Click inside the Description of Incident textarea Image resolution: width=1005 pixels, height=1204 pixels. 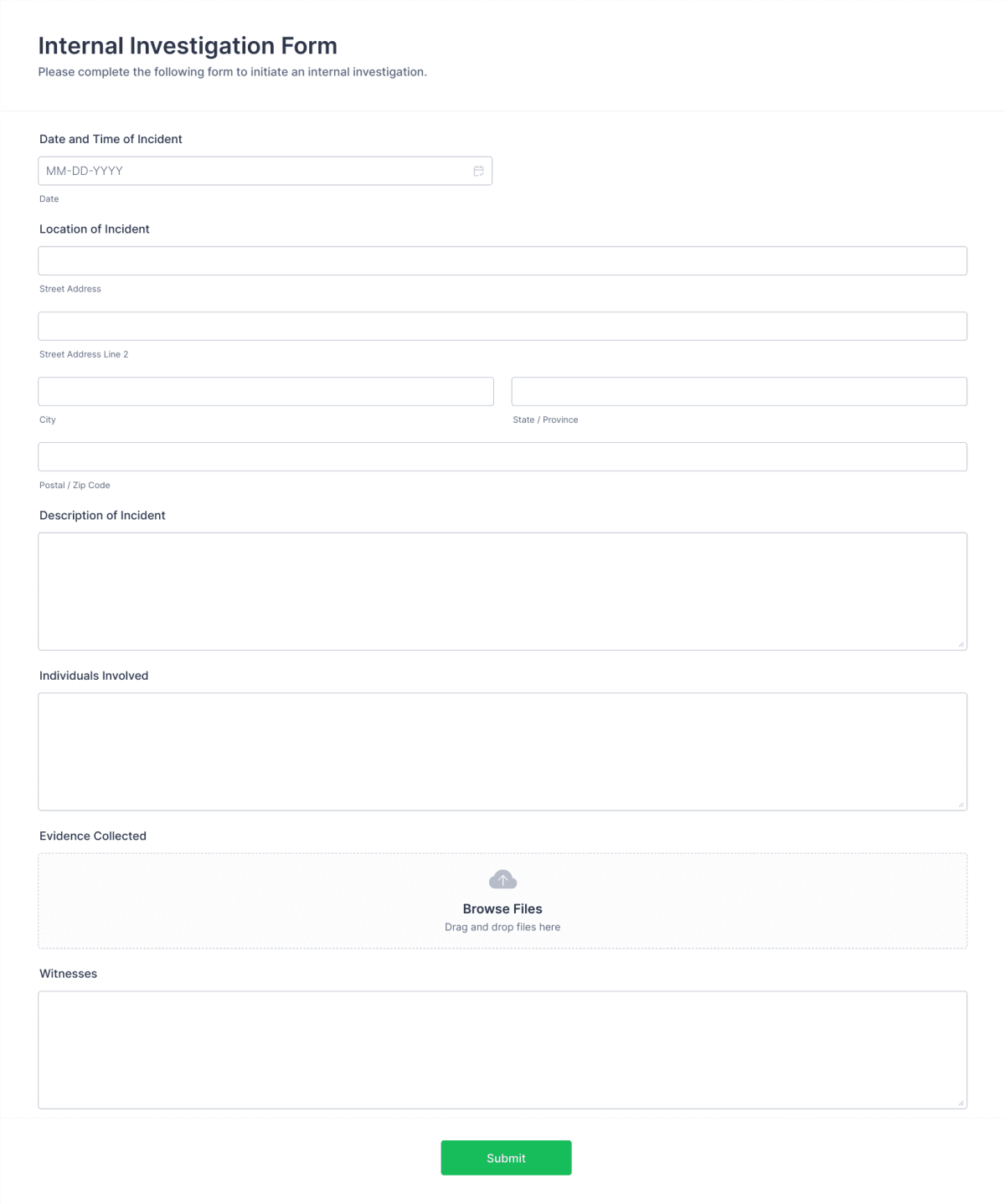click(502, 590)
